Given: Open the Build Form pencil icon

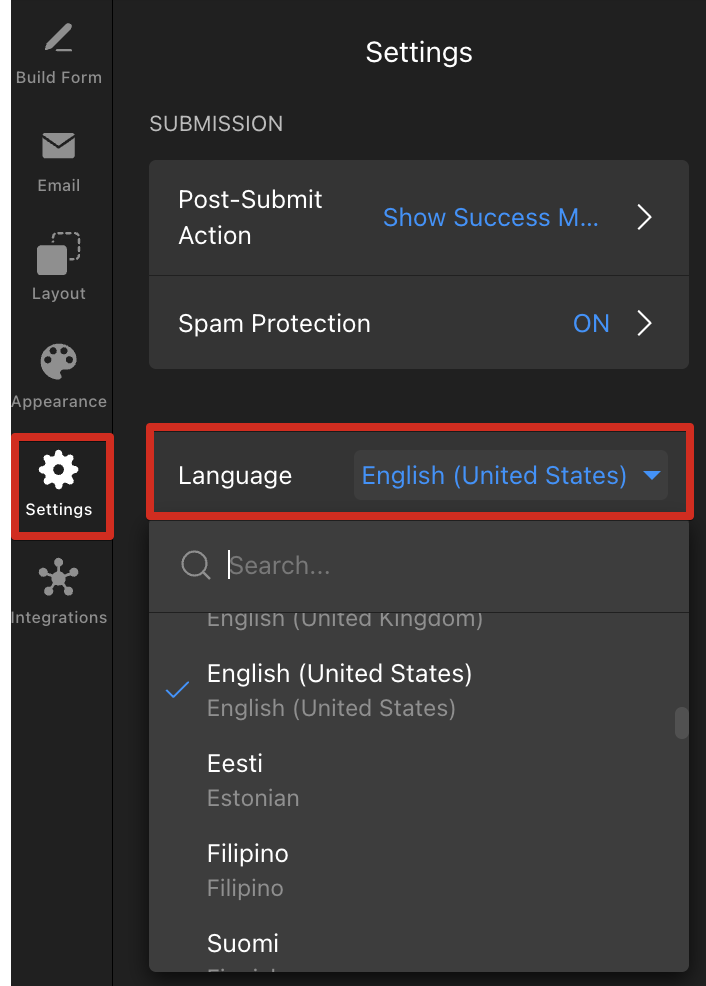Looking at the screenshot, I should (x=58, y=37).
